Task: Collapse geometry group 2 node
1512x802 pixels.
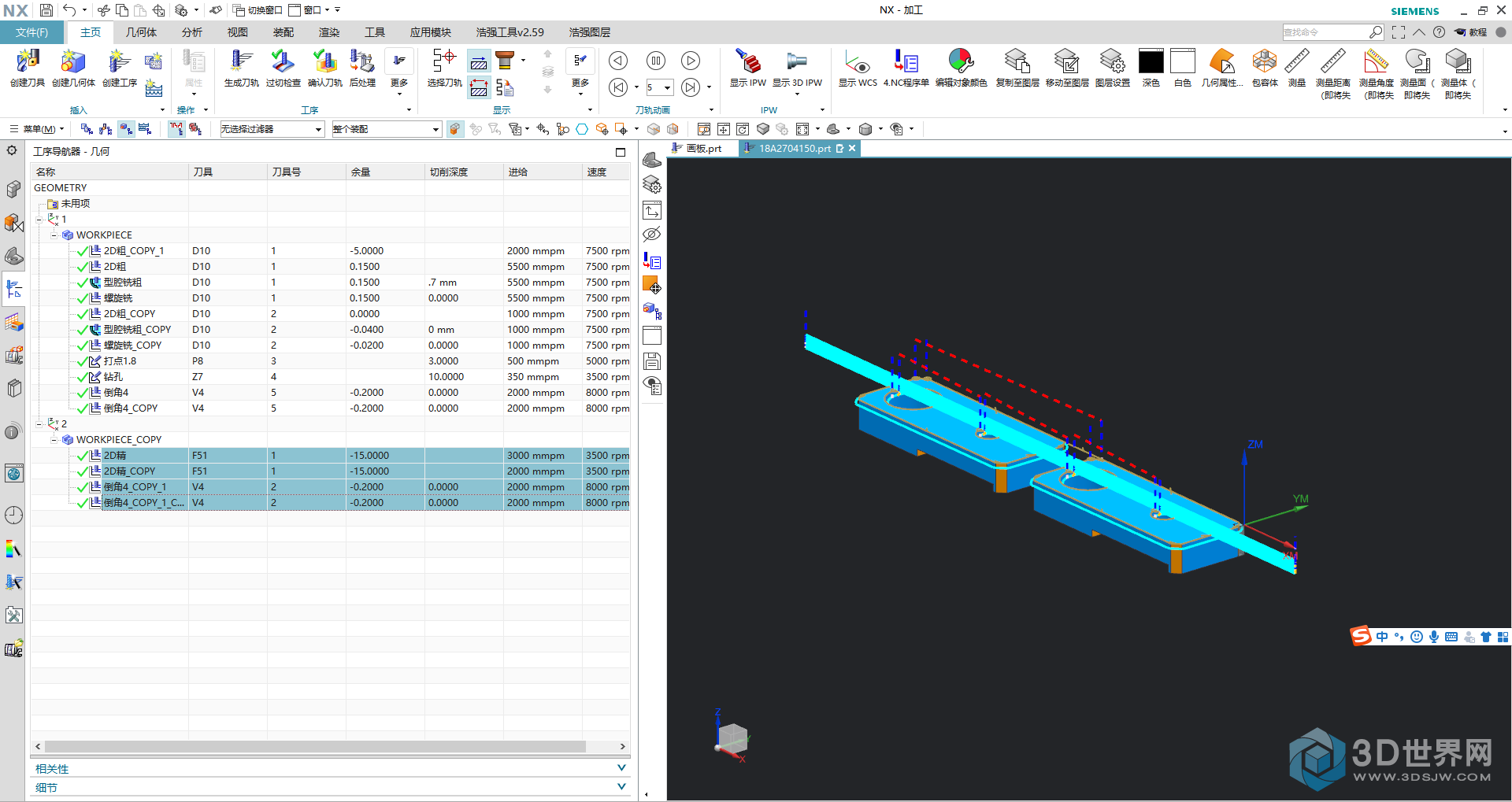Action: [x=39, y=424]
